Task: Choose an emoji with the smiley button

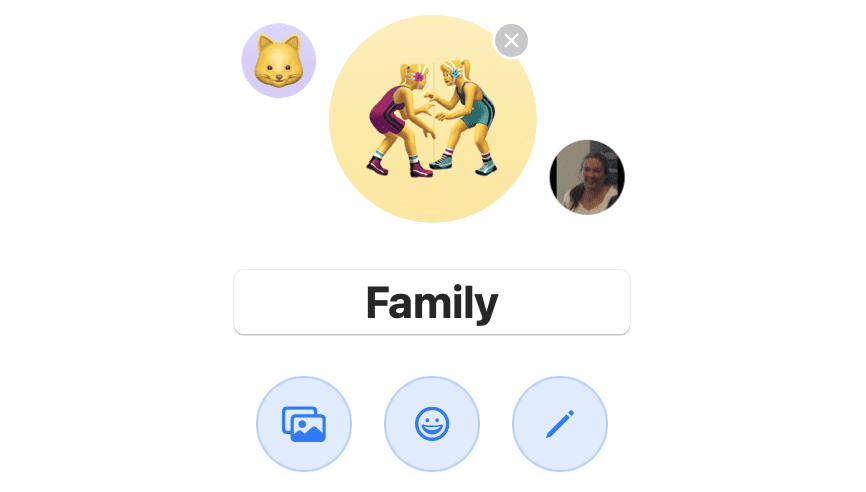Action: coord(432,424)
